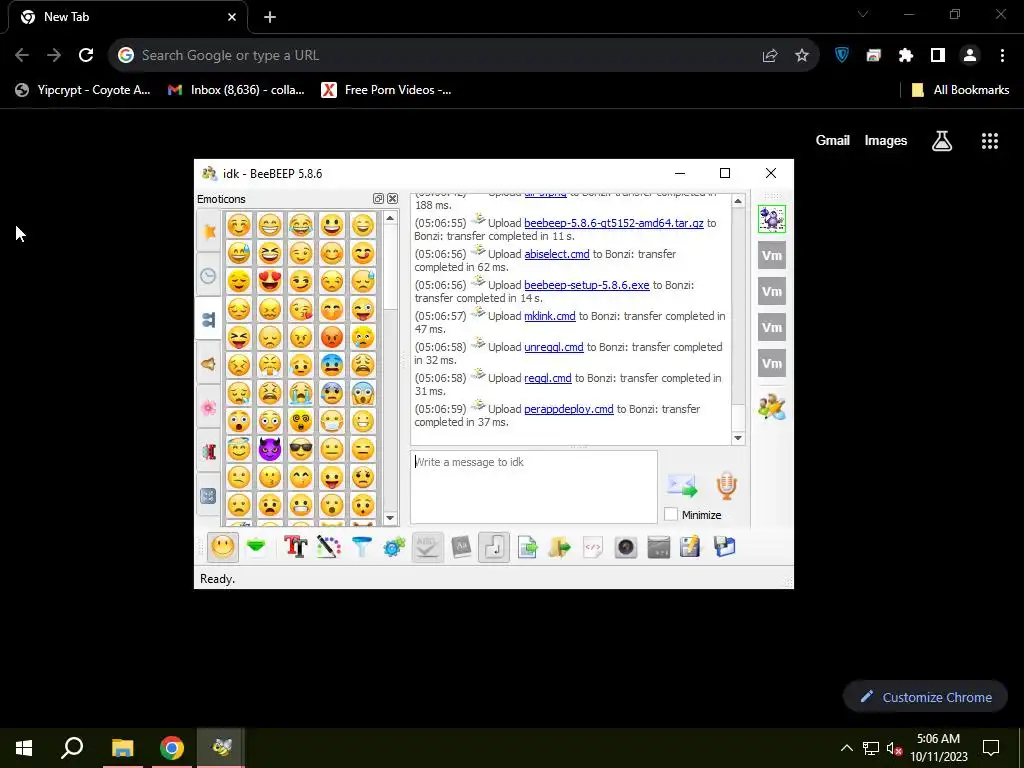The image size is (1024, 768).
Task: Open the bell objects emoticon tab
Action: pyautogui.click(x=208, y=364)
